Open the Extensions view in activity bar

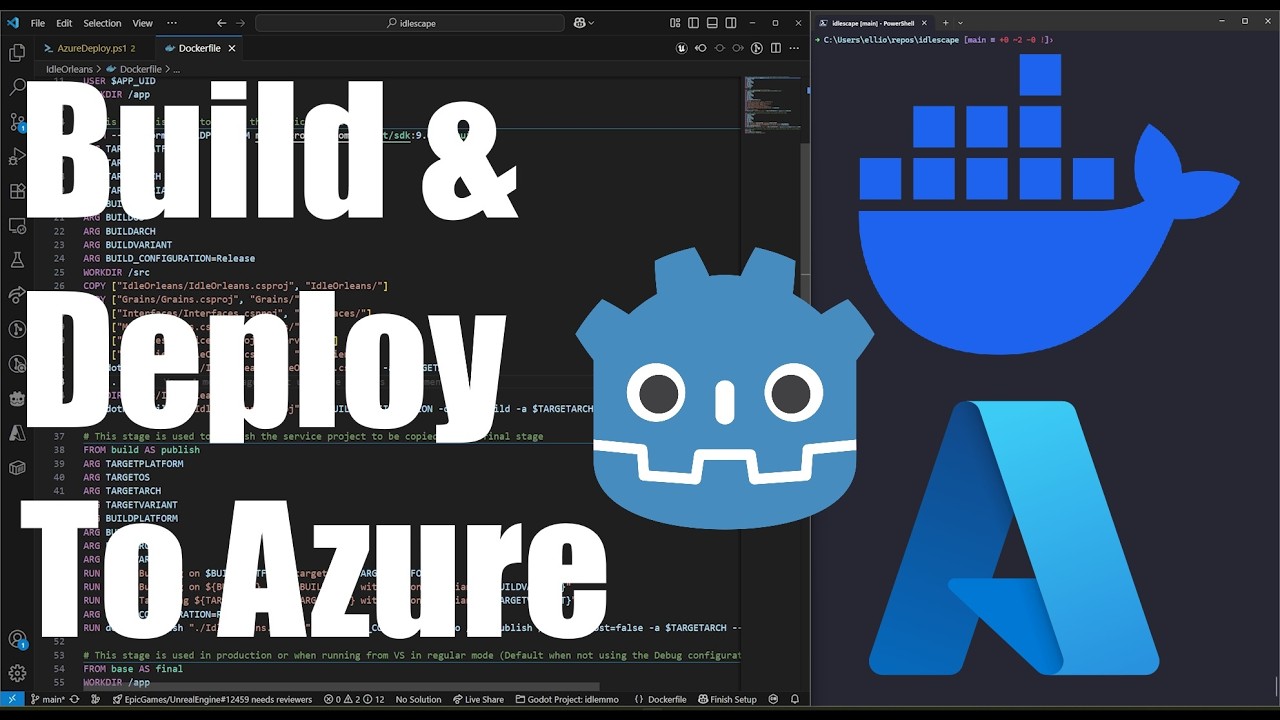click(17, 191)
